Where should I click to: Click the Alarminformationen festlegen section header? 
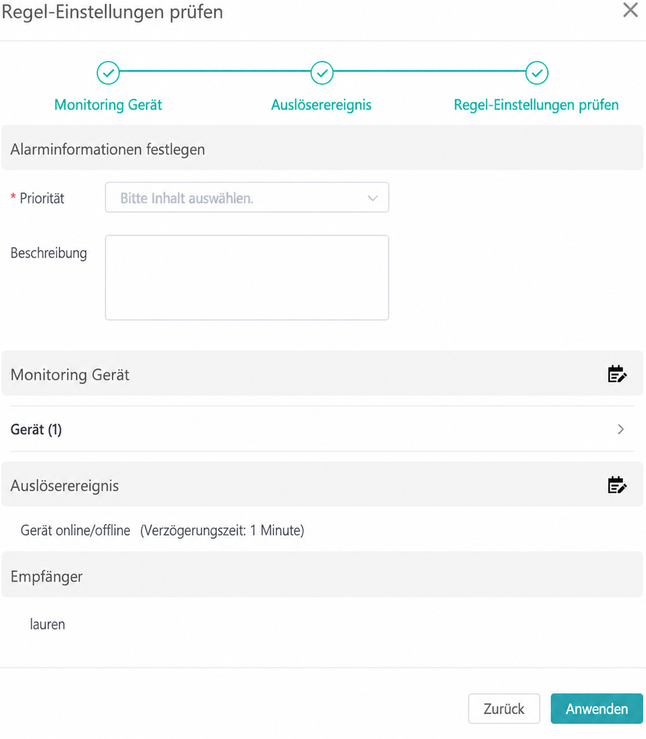(x=322, y=149)
